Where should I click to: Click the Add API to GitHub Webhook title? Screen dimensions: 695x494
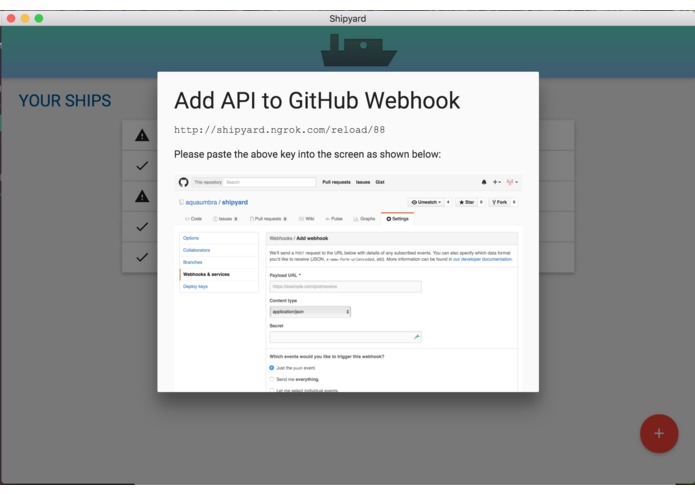click(x=317, y=100)
